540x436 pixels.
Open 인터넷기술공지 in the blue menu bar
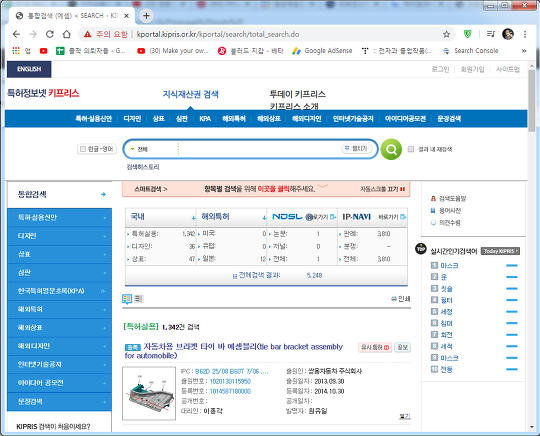tap(353, 119)
